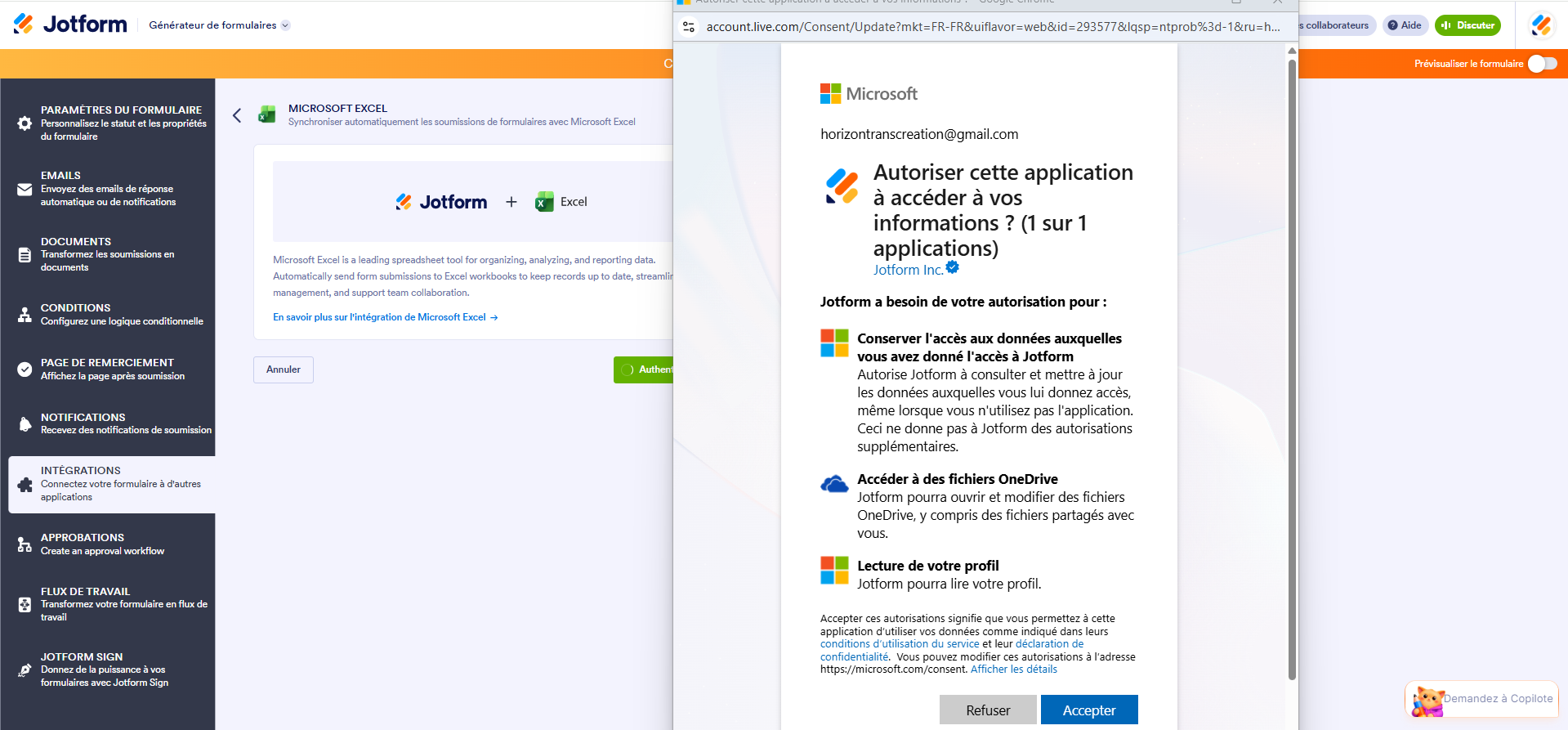Select the Emails envelope icon

(25, 189)
